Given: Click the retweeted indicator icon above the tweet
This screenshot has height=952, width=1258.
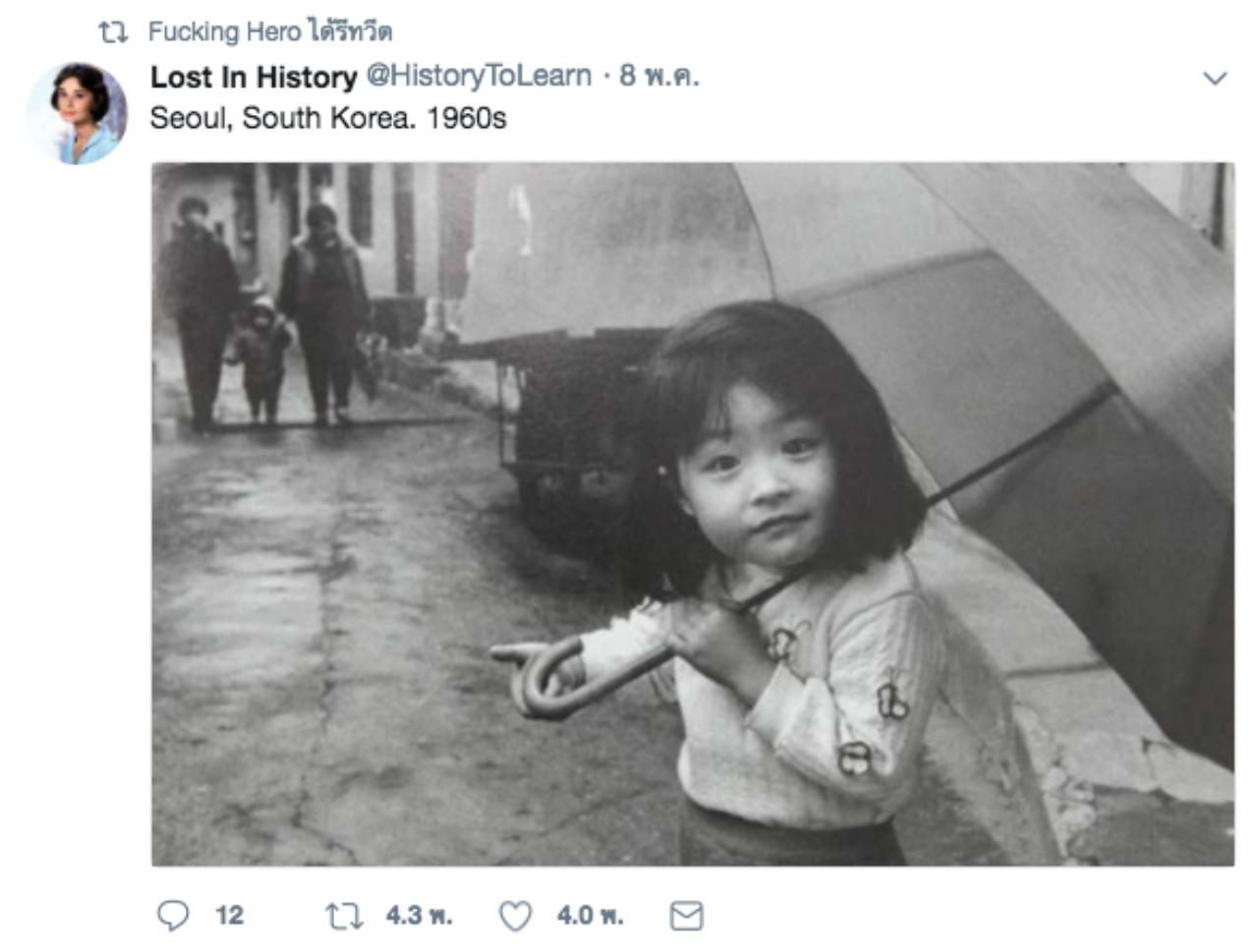Looking at the screenshot, I should 113,32.
